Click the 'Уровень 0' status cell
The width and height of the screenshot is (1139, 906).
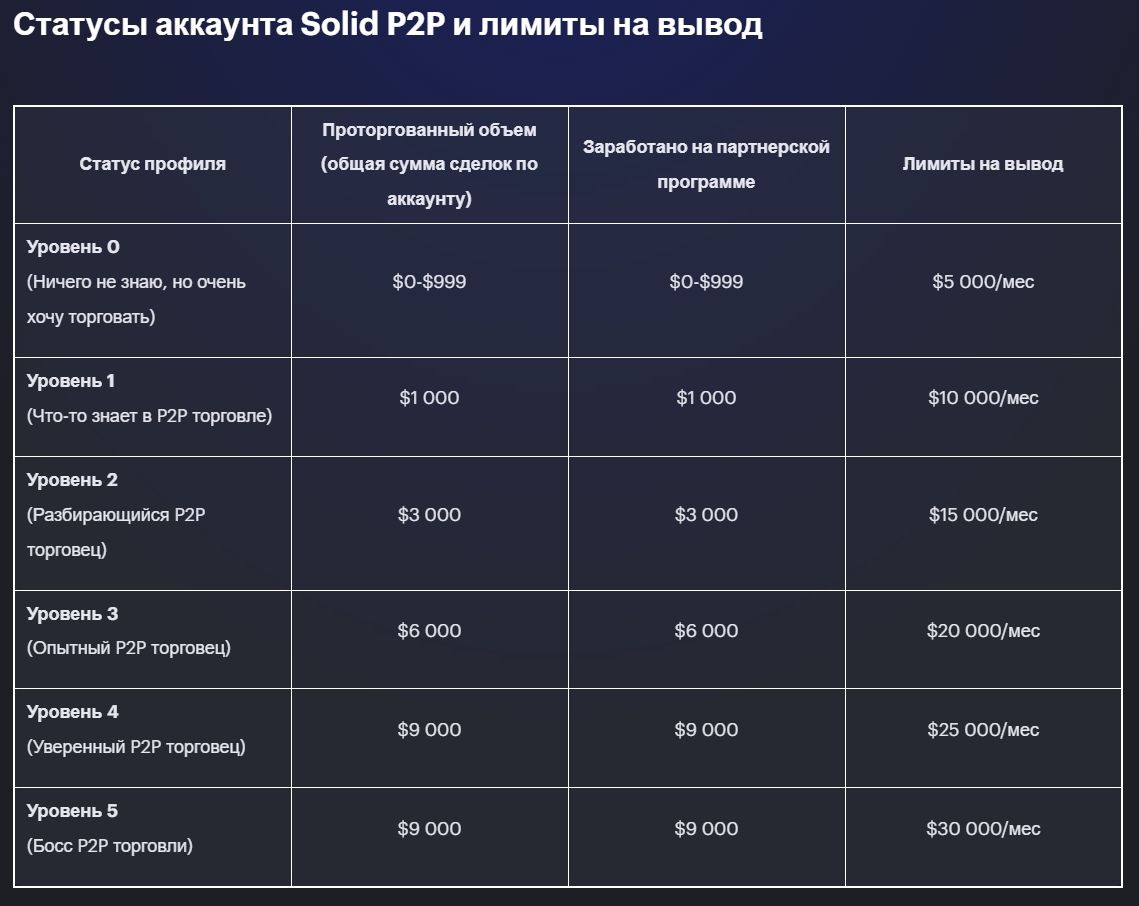(153, 291)
